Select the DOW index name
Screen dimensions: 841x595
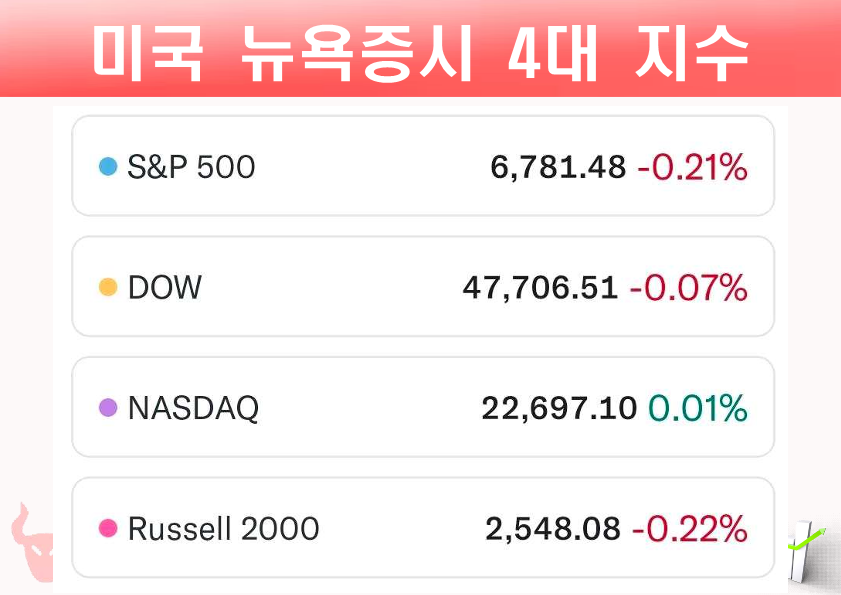(x=165, y=288)
